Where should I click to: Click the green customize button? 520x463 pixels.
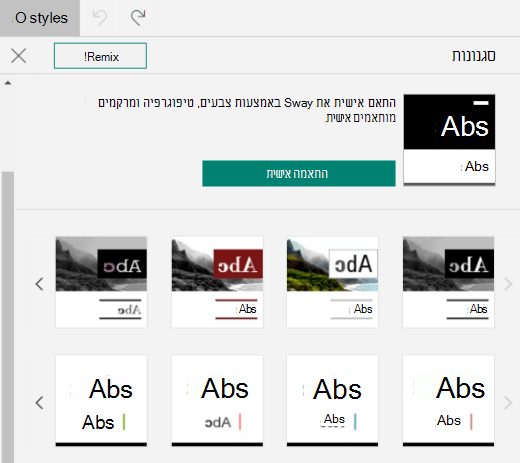pyautogui.click(x=299, y=174)
